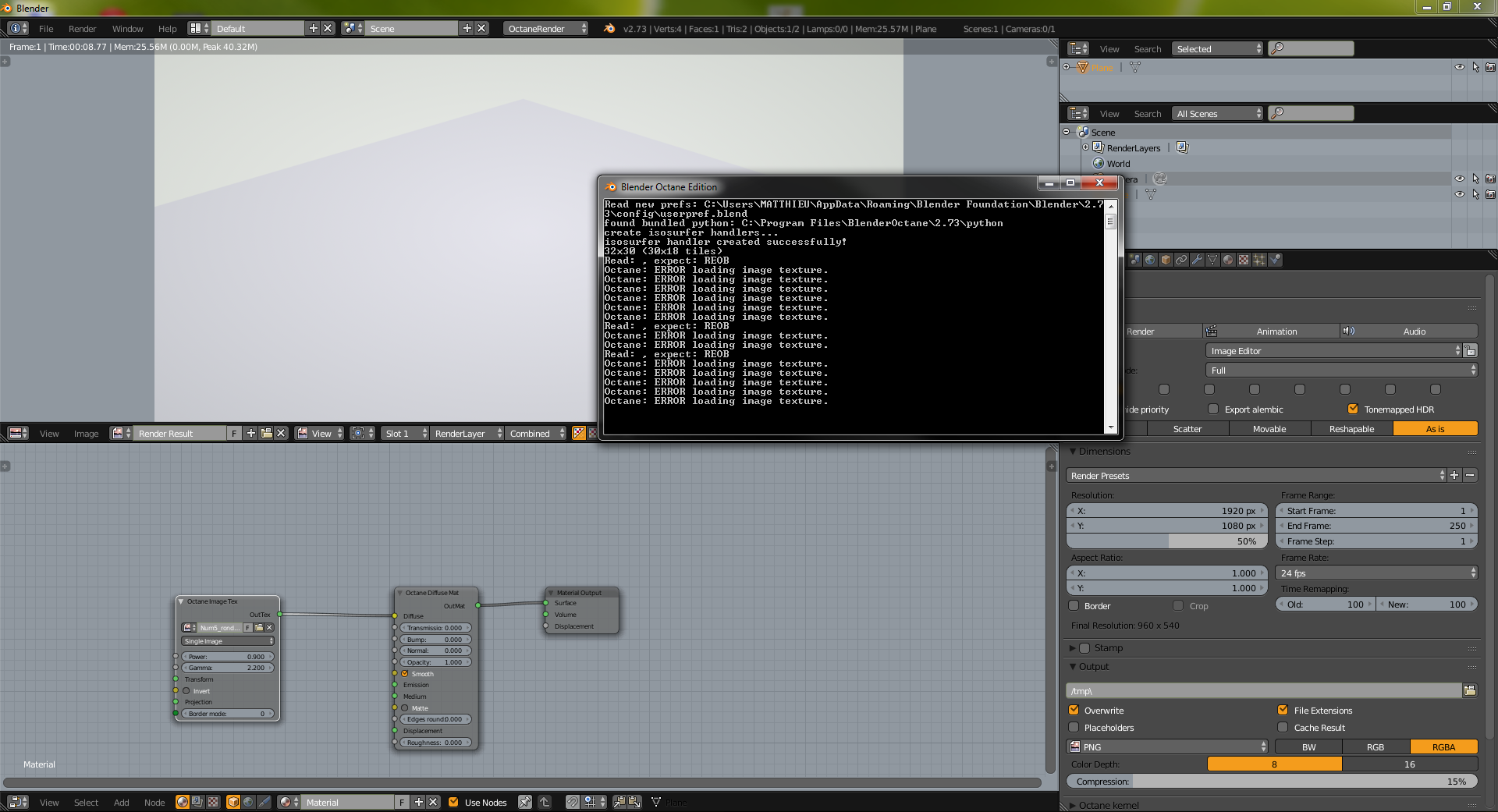Click the Scene icon in the outliner
The image size is (1498, 812).
click(1083, 133)
